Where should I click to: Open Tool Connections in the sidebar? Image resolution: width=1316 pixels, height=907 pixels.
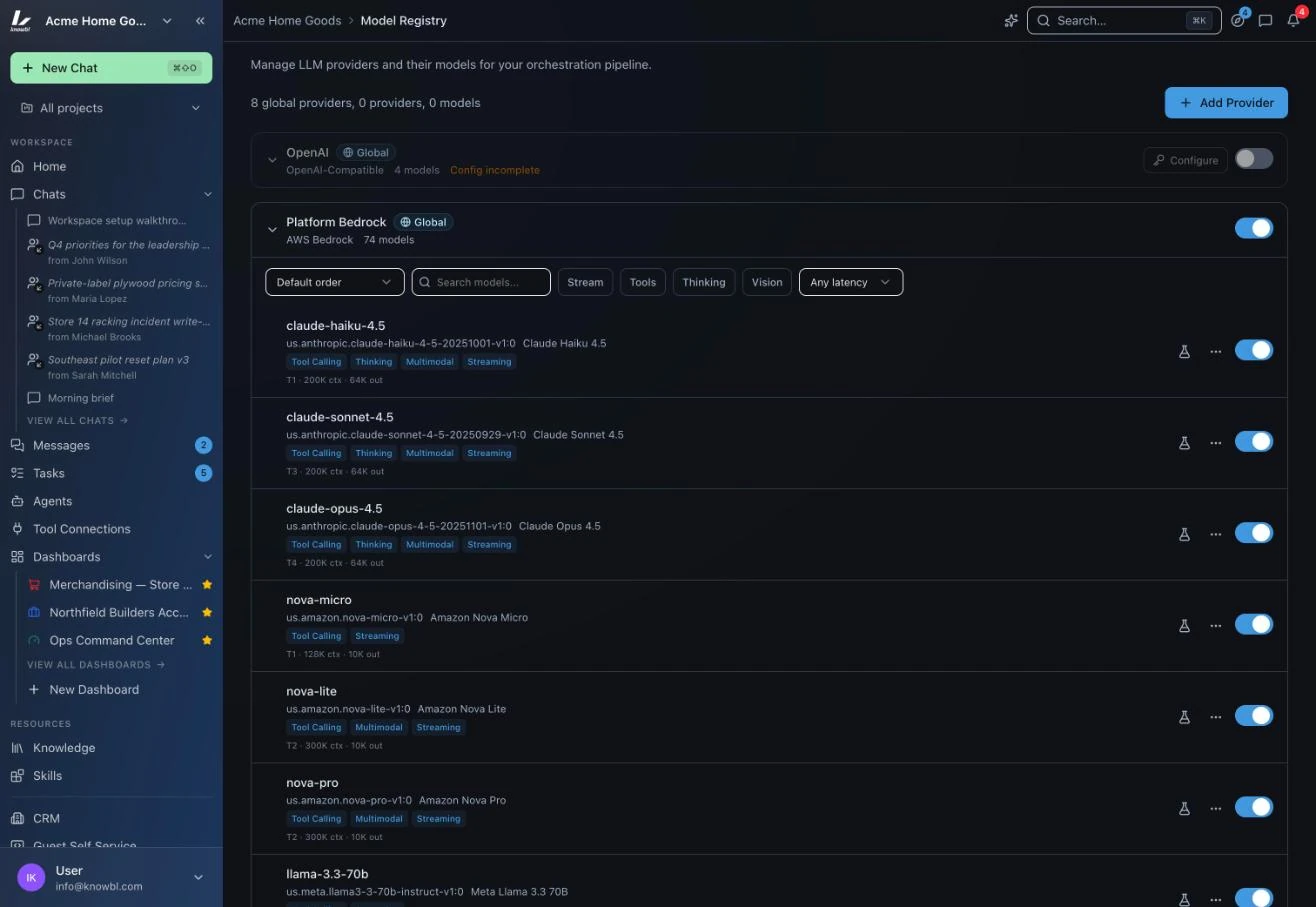coord(111,529)
